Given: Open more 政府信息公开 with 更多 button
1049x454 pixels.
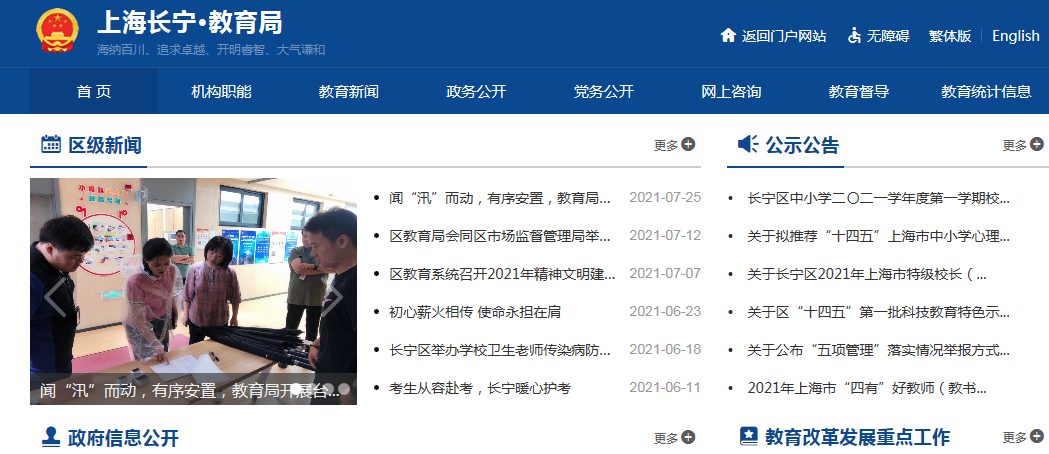Looking at the screenshot, I should click(x=674, y=438).
